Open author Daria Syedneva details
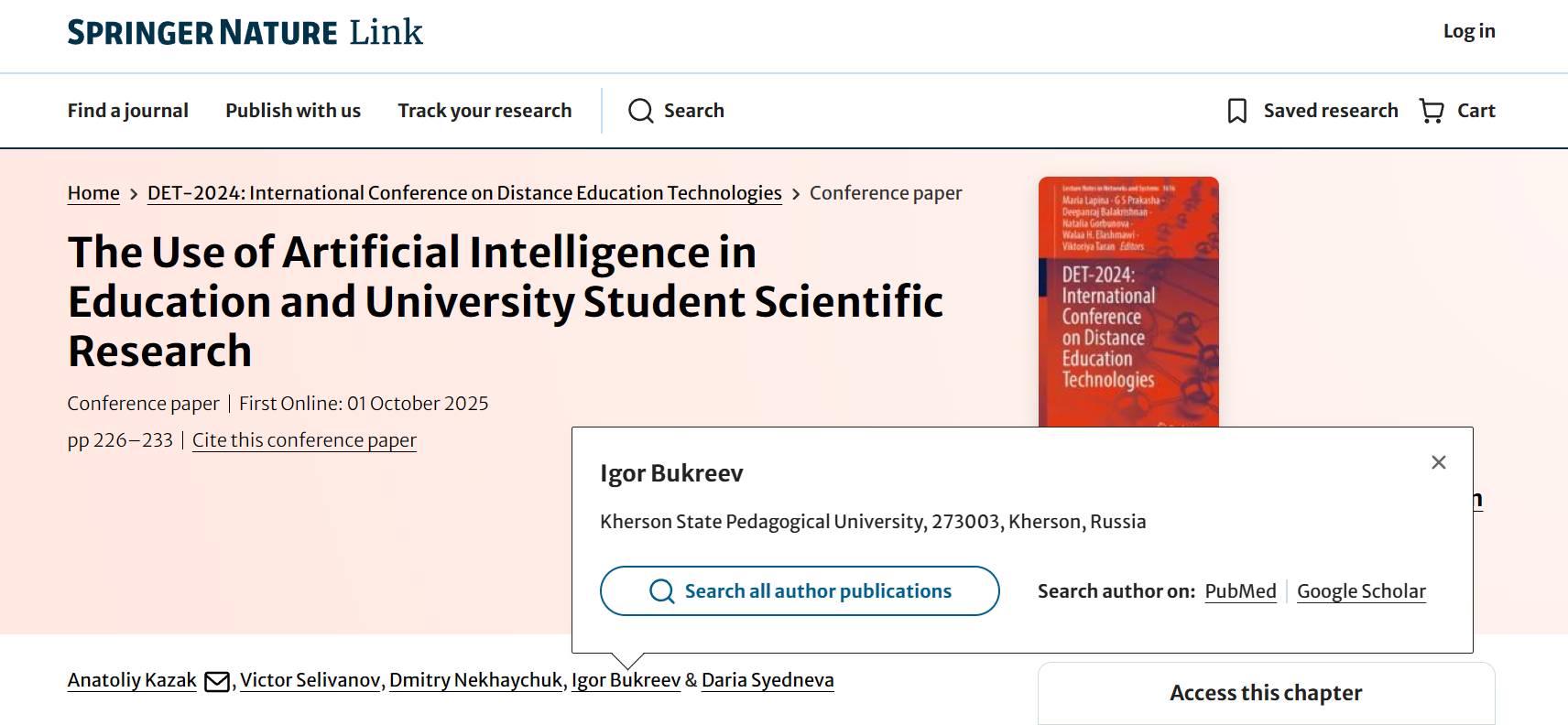The height and width of the screenshot is (725, 1568). (768, 680)
